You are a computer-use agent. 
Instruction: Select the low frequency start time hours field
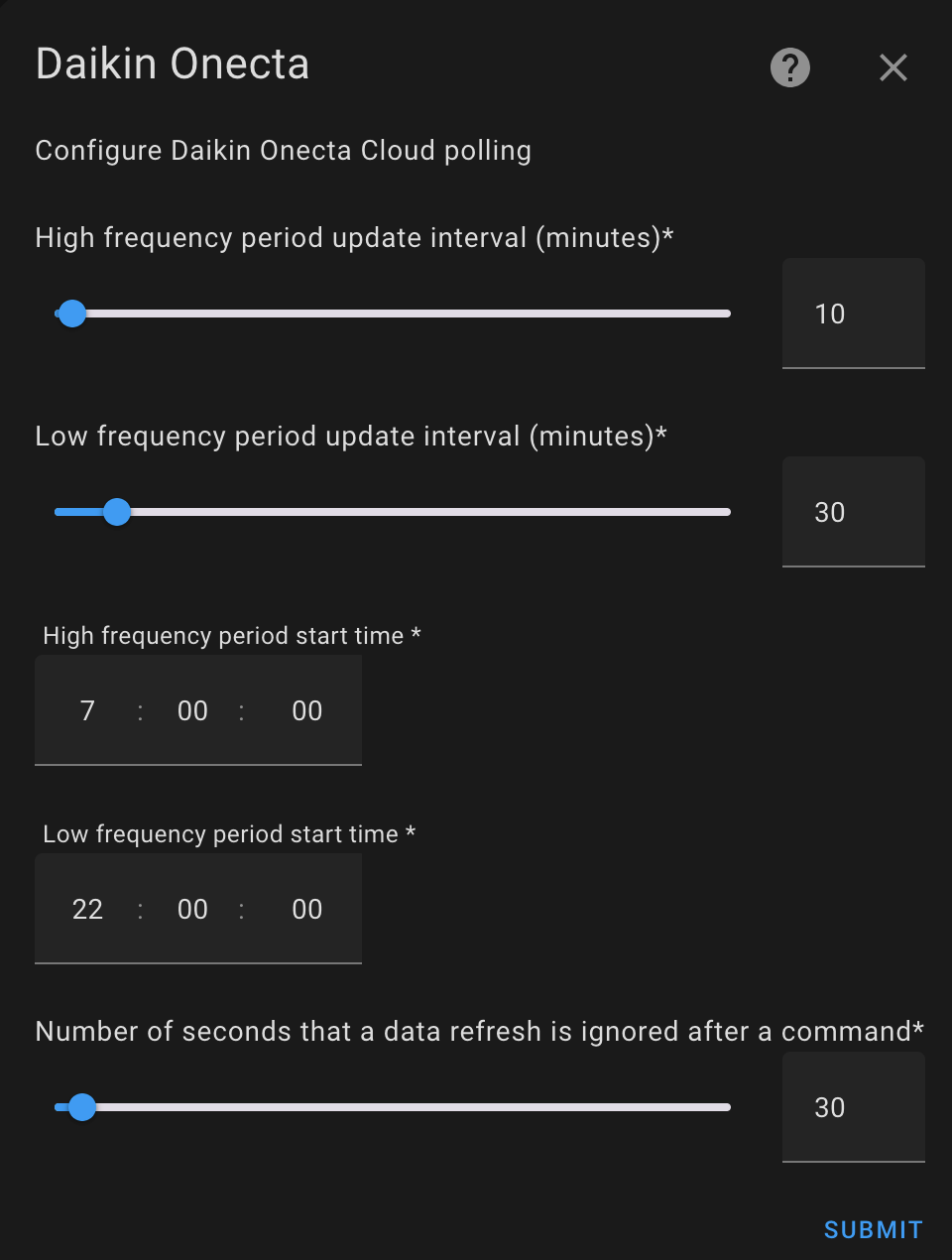(87, 909)
